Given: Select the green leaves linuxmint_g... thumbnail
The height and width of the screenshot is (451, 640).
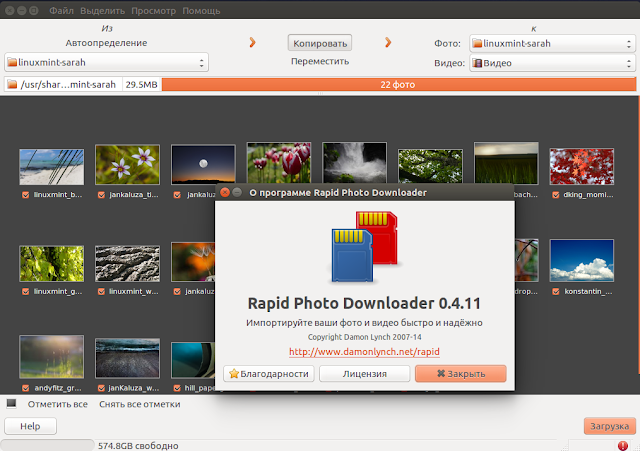Looking at the screenshot, I should 51,264.
